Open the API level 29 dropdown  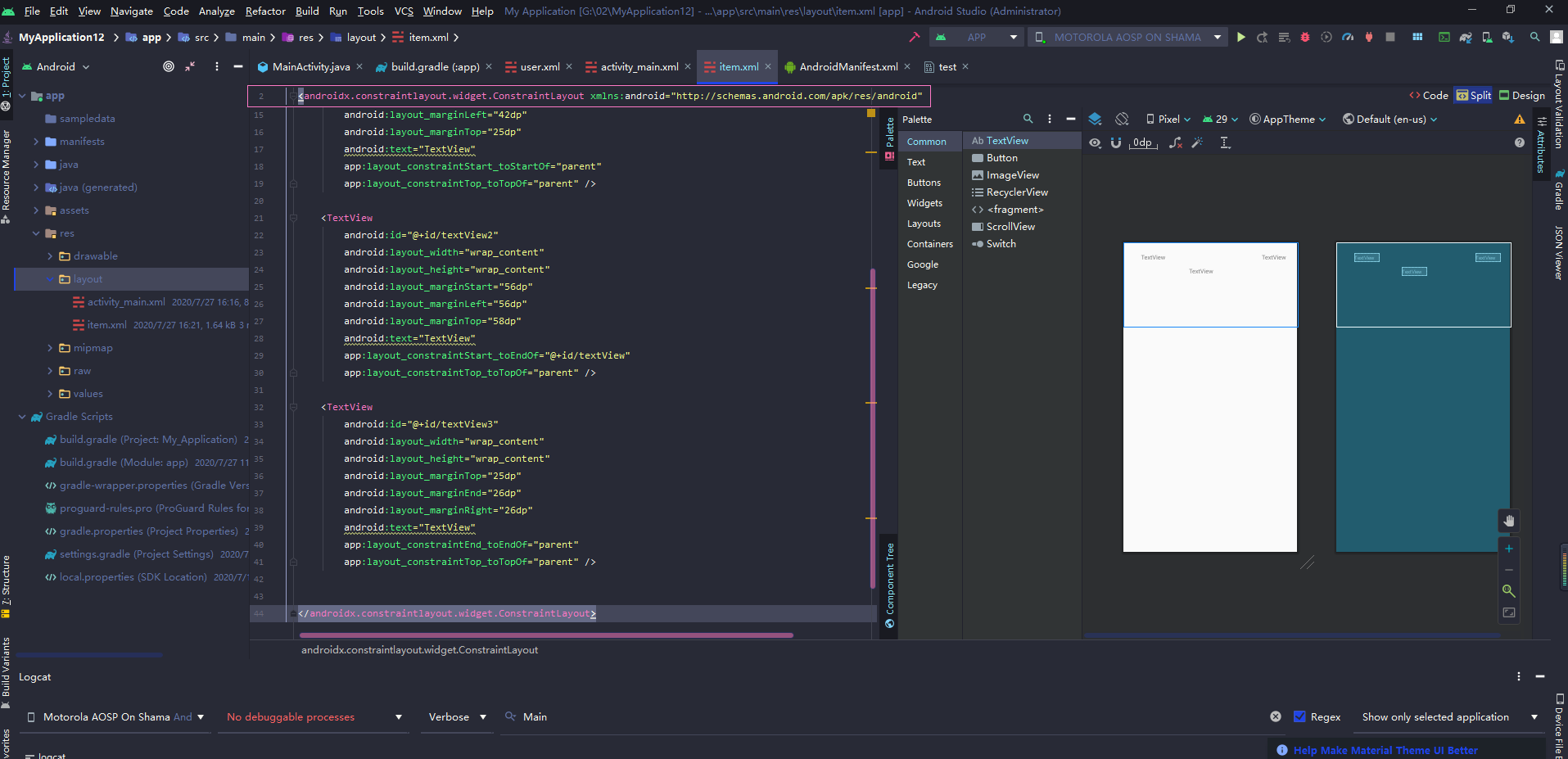(x=1219, y=119)
